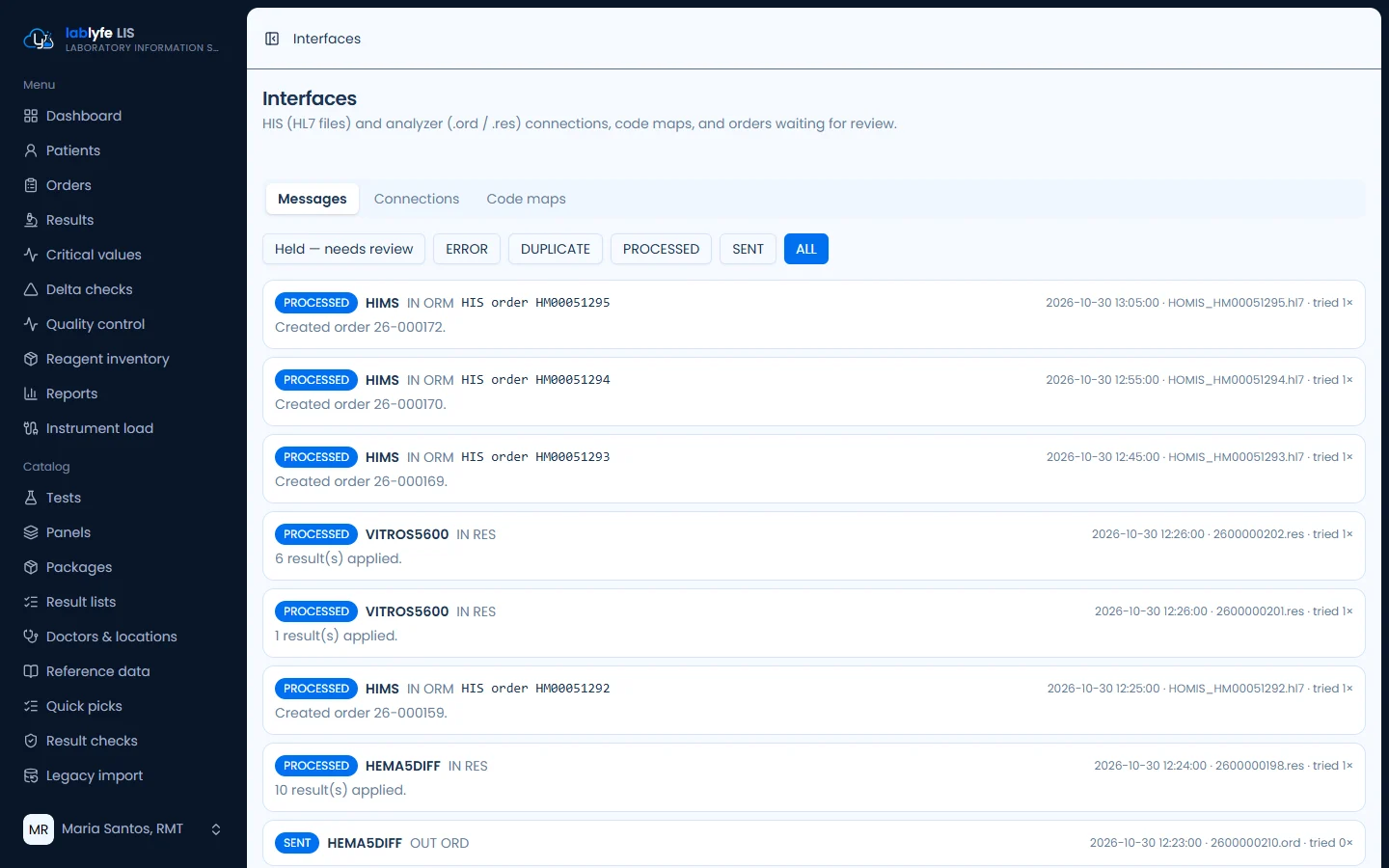This screenshot has height=868, width=1389.
Task: Open Dashboard via its grid icon
Action: point(31,116)
